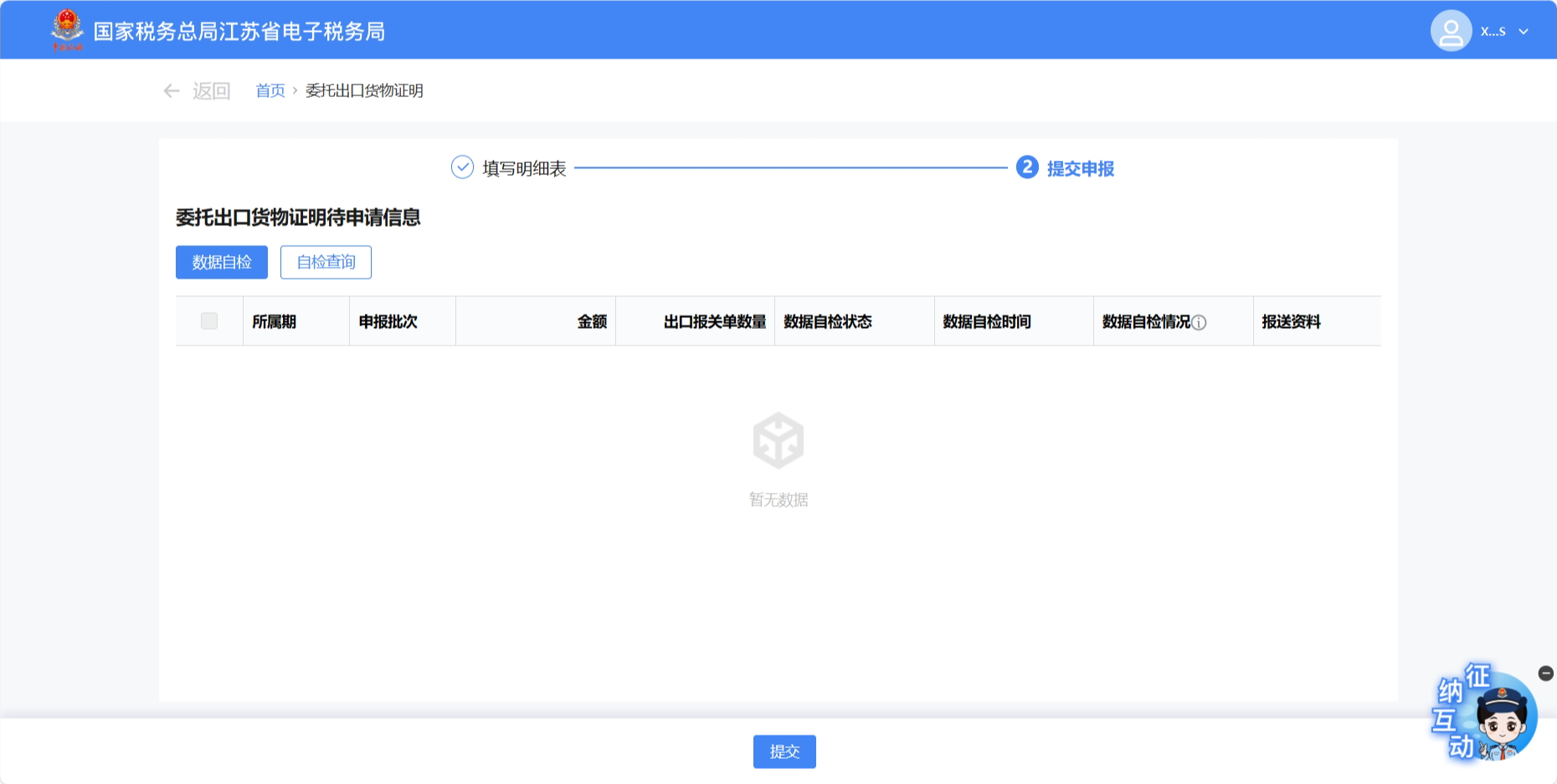Viewport: 1557px width, 784px height.
Task: Click the back arrow icon
Action: pos(172,91)
